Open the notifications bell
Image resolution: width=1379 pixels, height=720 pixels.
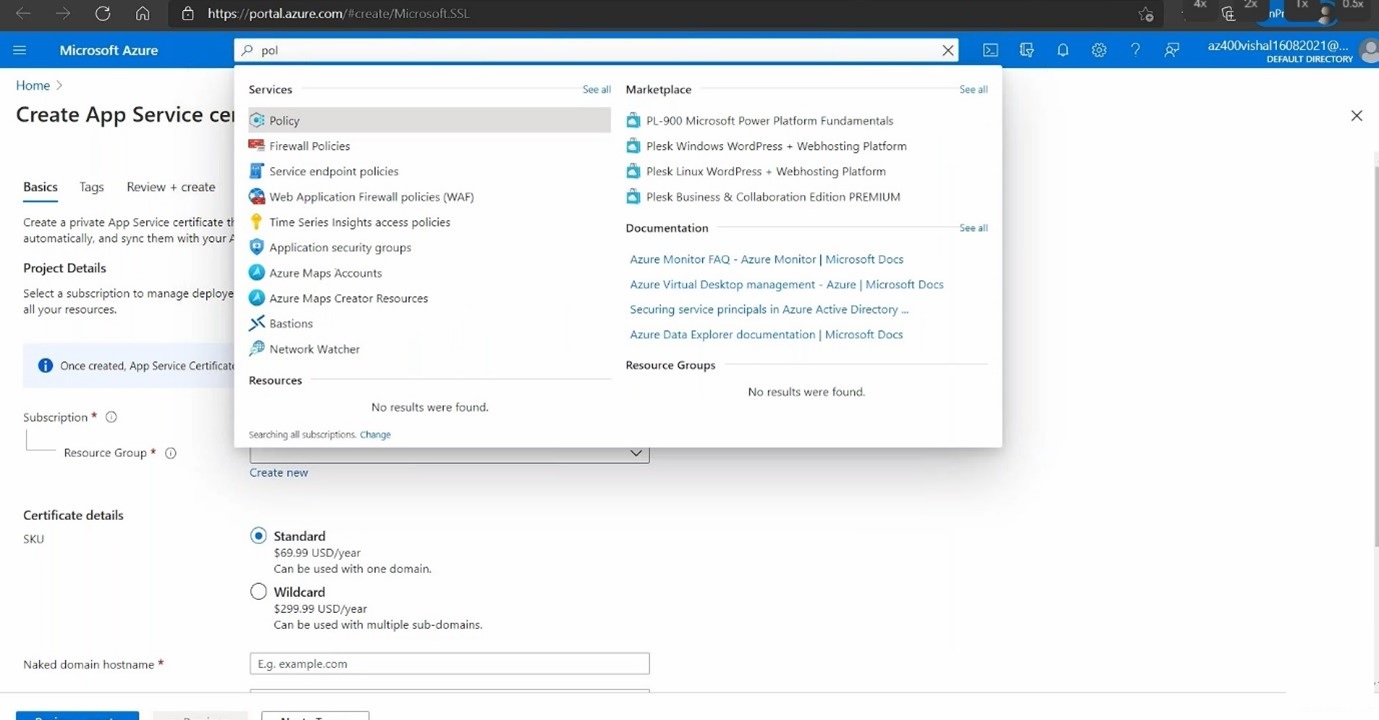tap(1062, 50)
